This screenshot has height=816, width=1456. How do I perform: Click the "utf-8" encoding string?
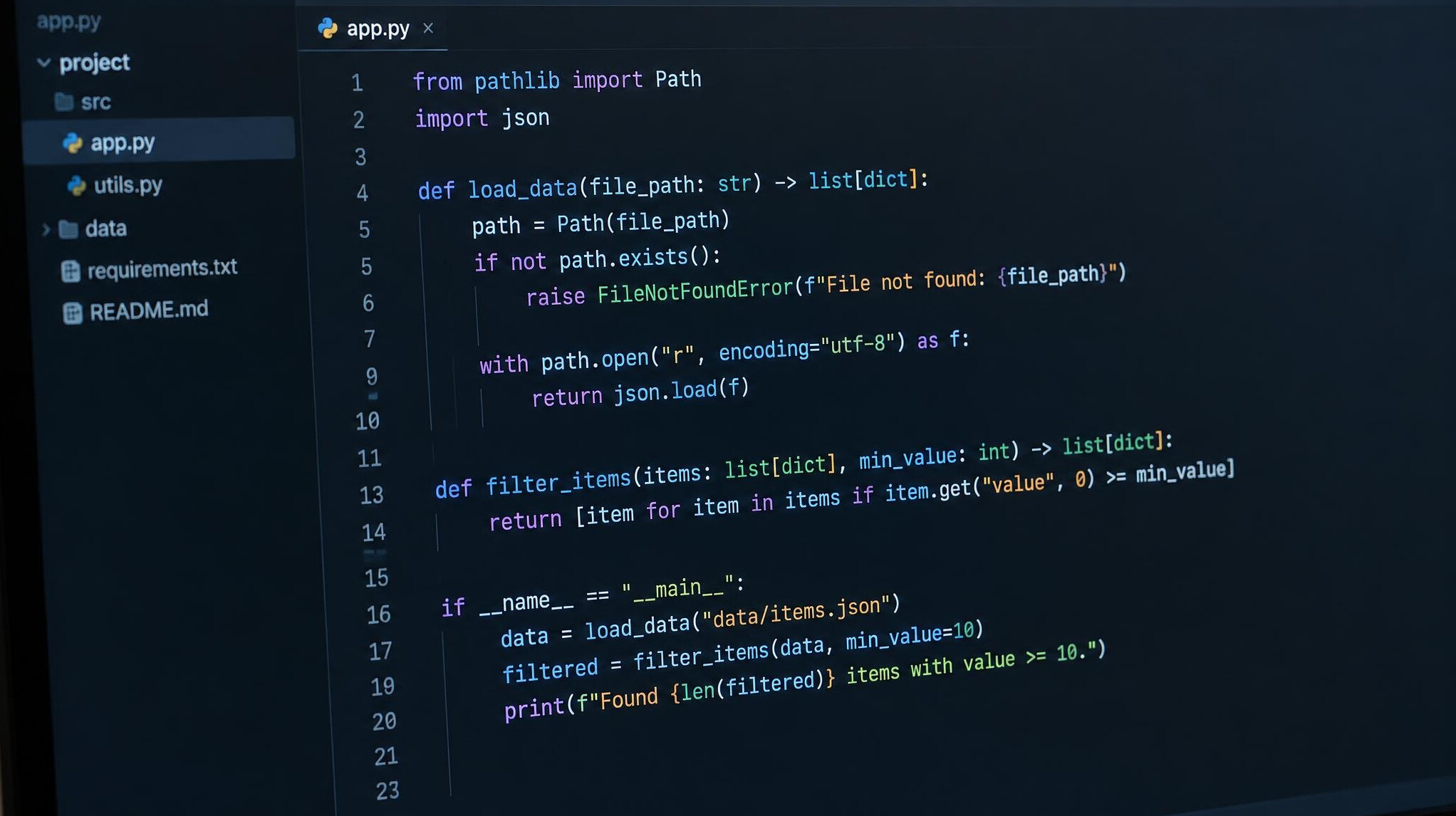click(x=858, y=345)
